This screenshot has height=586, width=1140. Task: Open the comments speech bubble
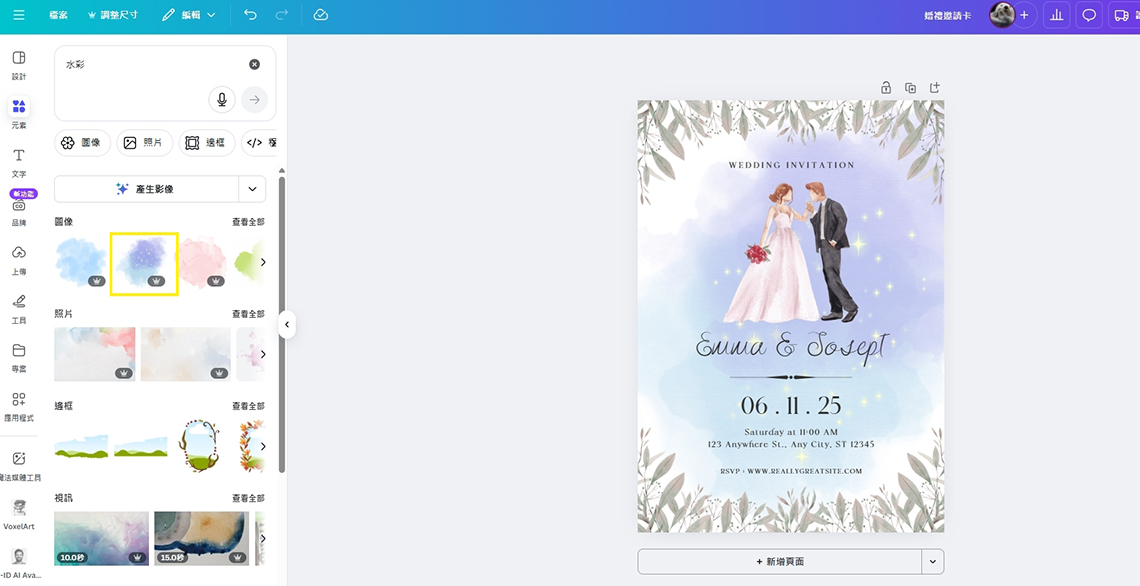point(1090,15)
